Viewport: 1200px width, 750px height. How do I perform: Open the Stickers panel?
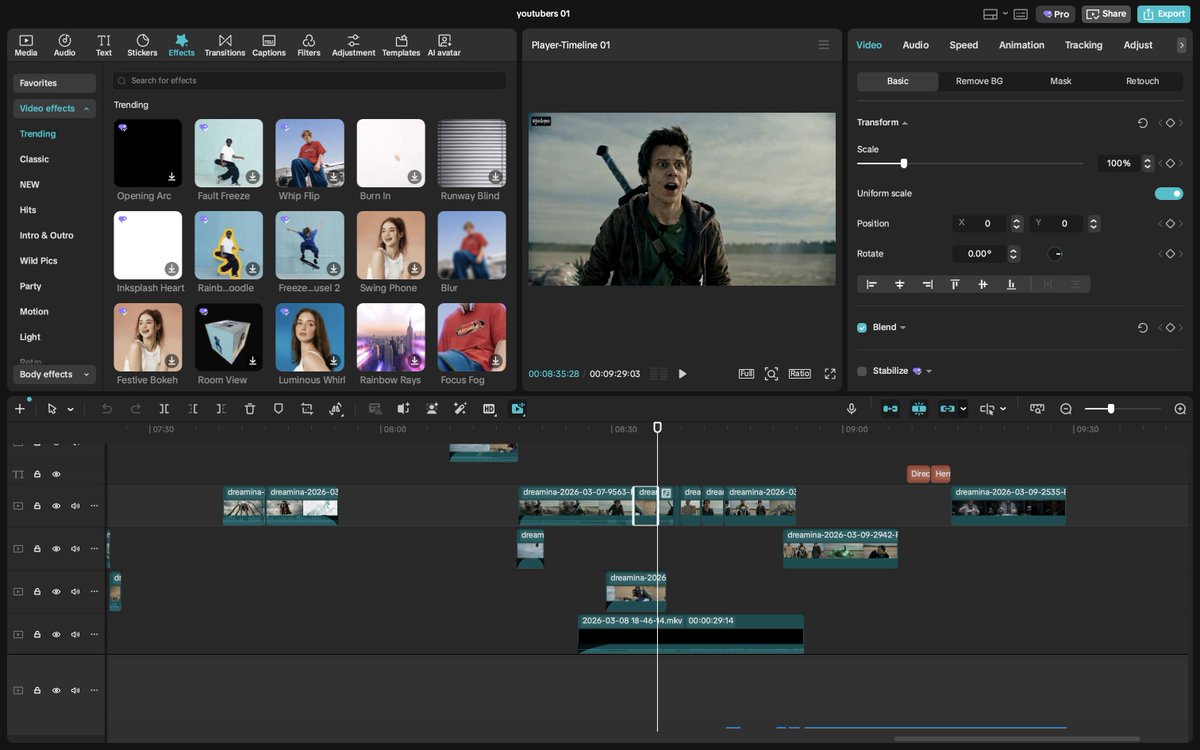pyautogui.click(x=142, y=45)
